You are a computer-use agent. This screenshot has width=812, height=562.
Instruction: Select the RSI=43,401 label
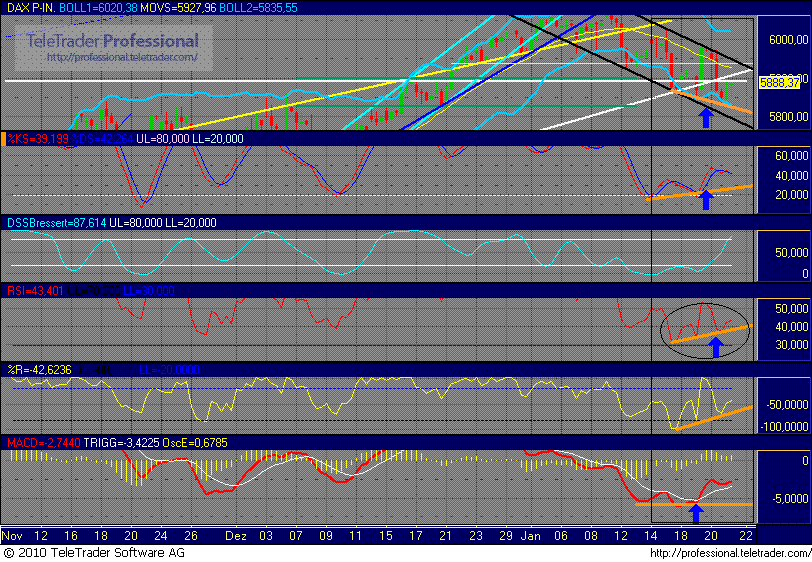(x=35, y=291)
